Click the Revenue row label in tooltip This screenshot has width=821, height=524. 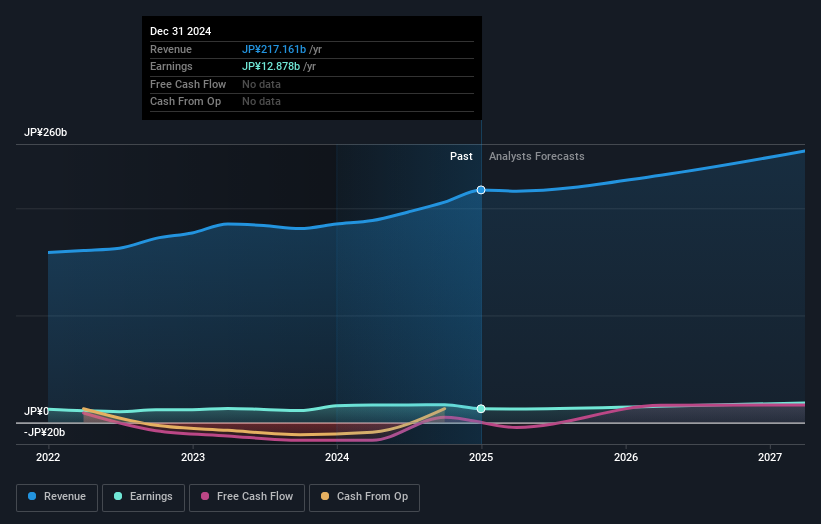pyautogui.click(x=171, y=49)
